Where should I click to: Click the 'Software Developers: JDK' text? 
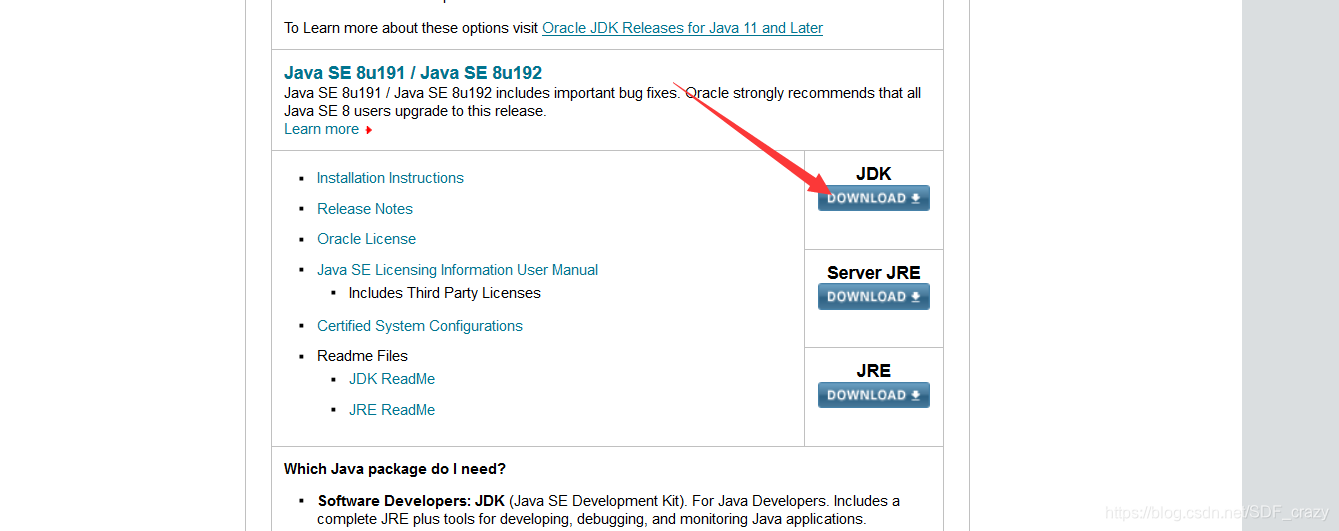point(411,501)
